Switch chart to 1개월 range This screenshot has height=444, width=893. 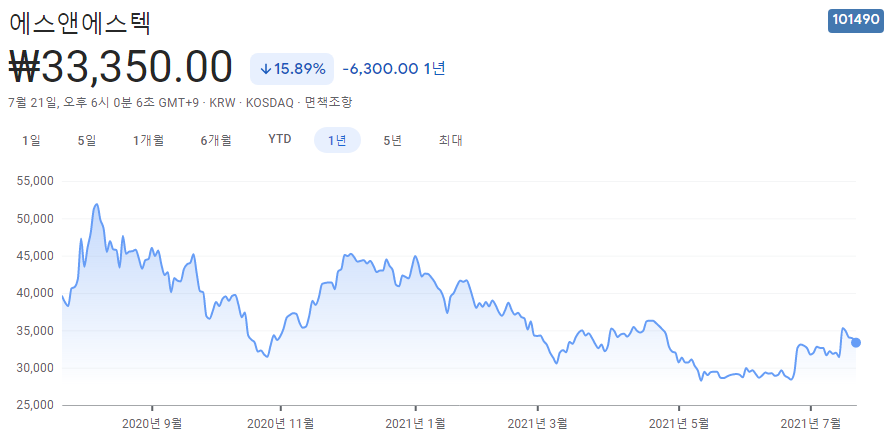point(149,140)
